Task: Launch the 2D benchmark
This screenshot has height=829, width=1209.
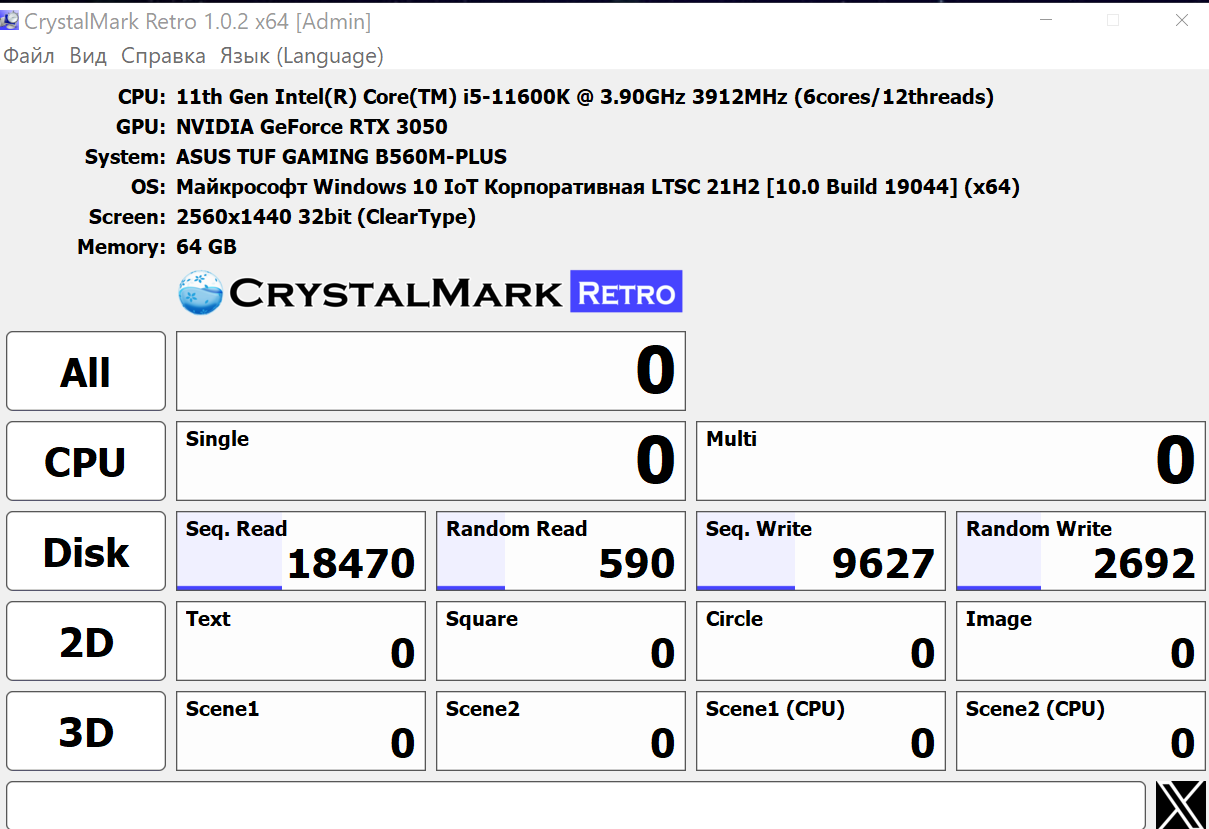Action: coord(86,641)
